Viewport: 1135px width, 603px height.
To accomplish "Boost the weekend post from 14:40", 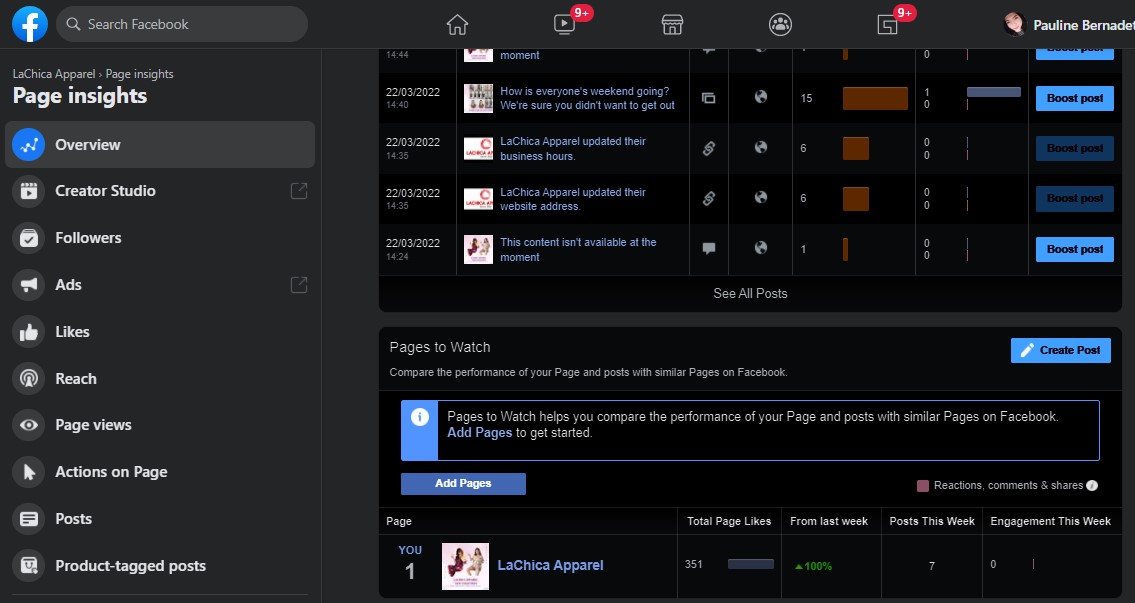I will (1075, 98).
